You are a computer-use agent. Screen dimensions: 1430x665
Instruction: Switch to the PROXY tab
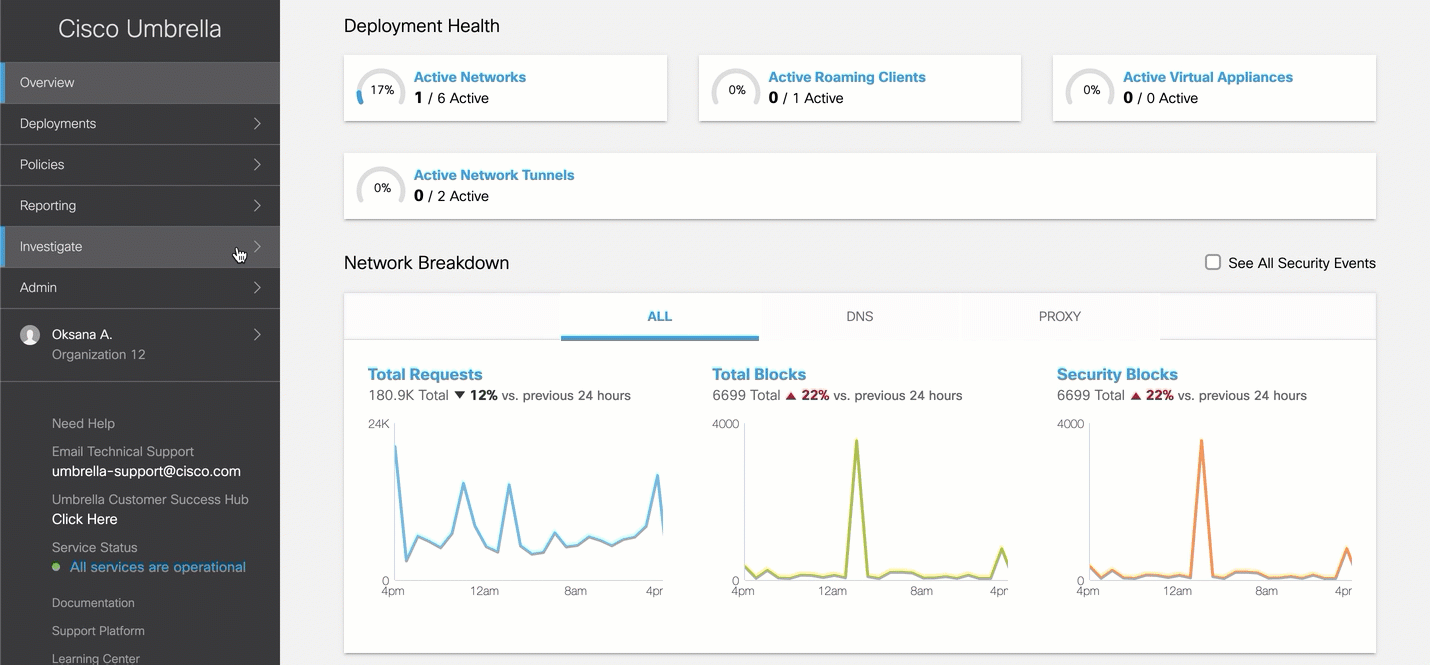[x=1060, y=317]
